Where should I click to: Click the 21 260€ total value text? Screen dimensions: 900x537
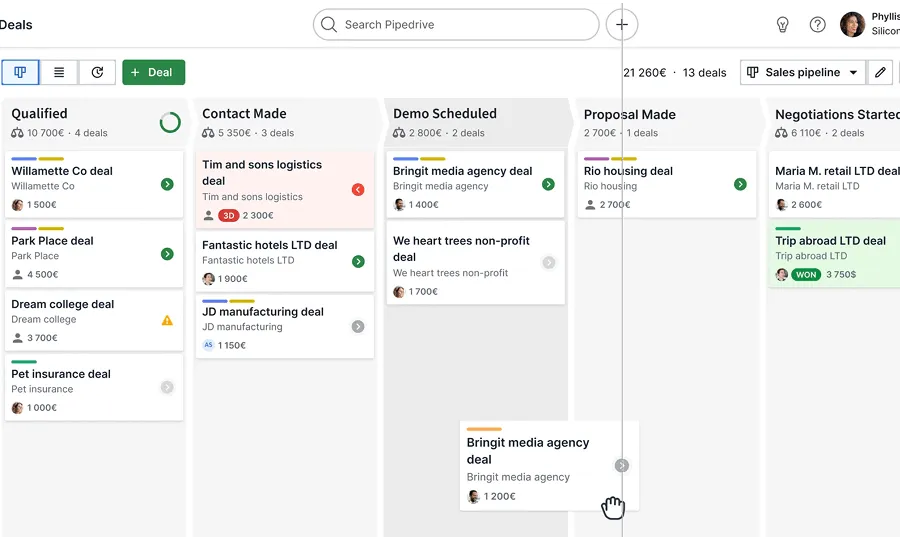[645, 73]
